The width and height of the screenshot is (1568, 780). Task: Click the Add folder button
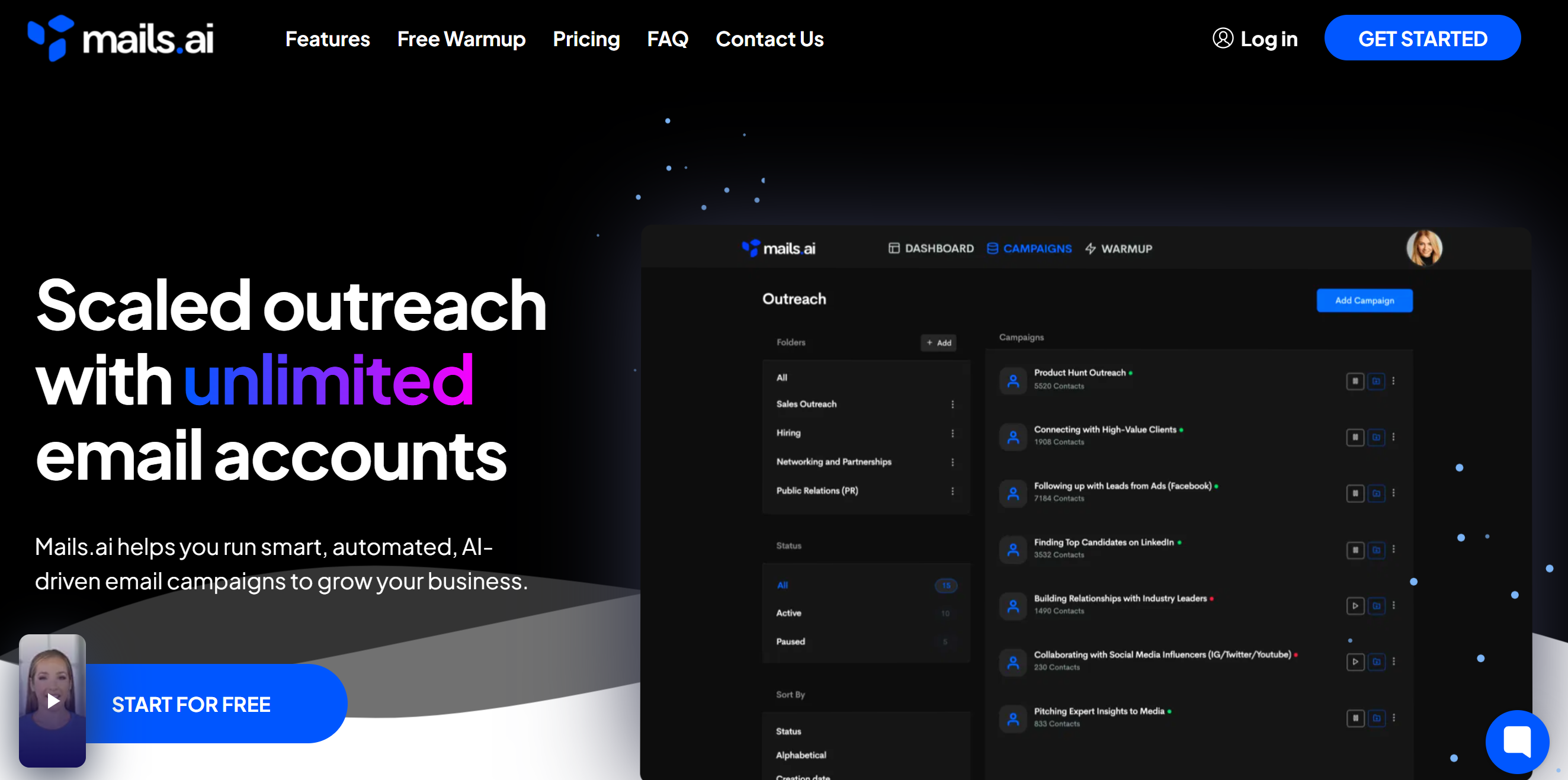click(938, 342)
